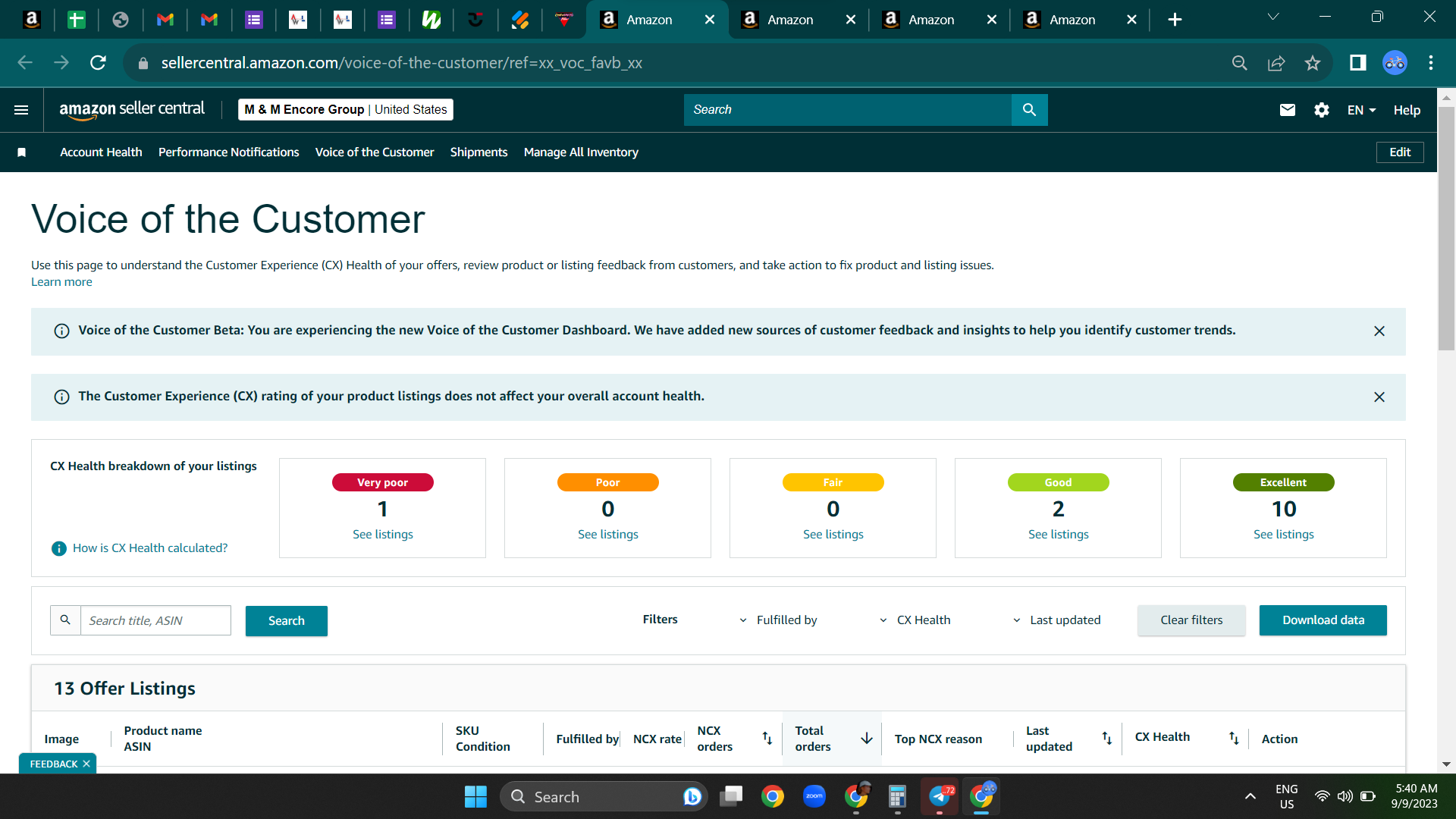Sort by Total orders descending arrow
The width and height of the screenshot is (1456, 819).
click(867, 738)
